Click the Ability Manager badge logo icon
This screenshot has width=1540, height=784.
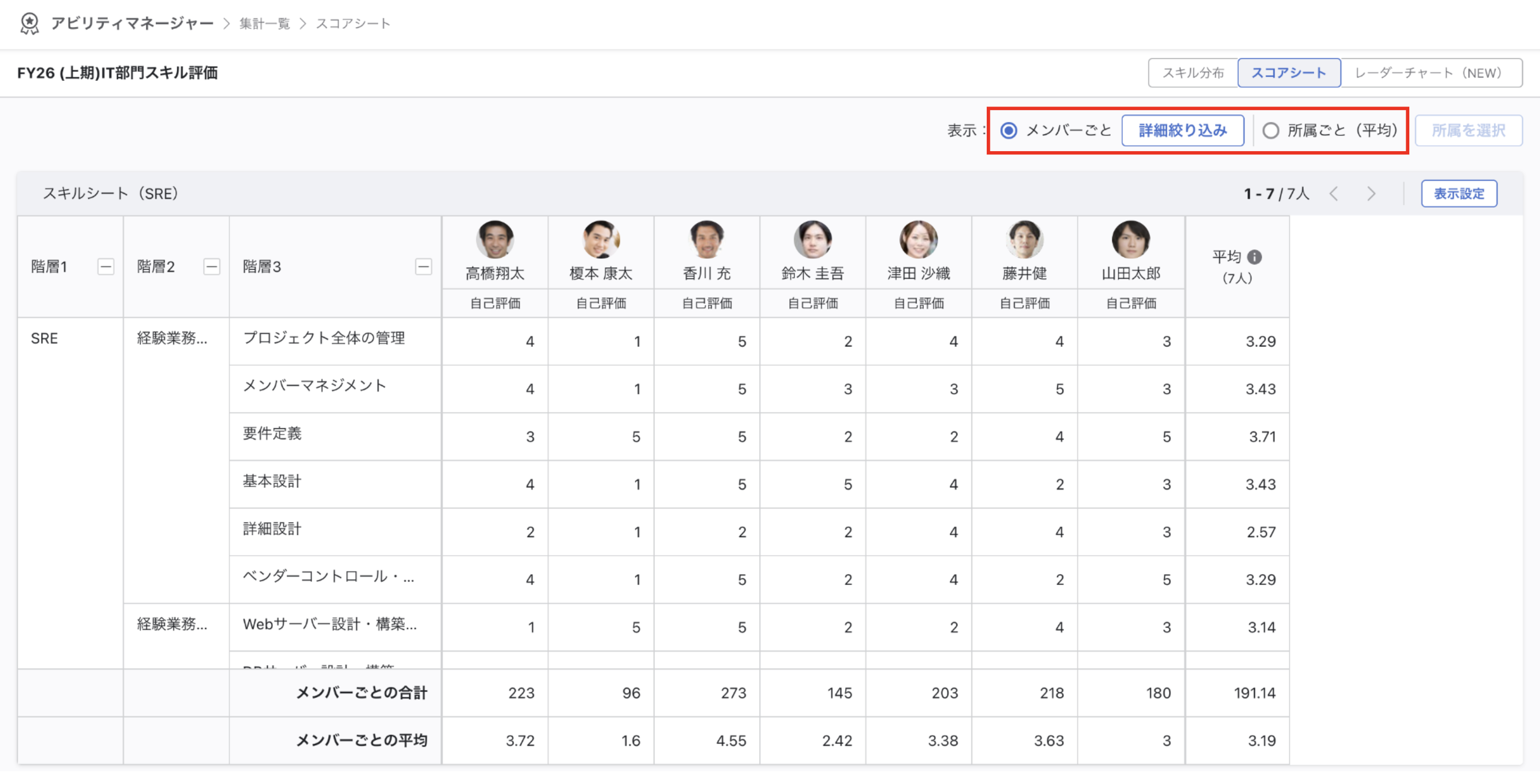[x=29, y=23]
